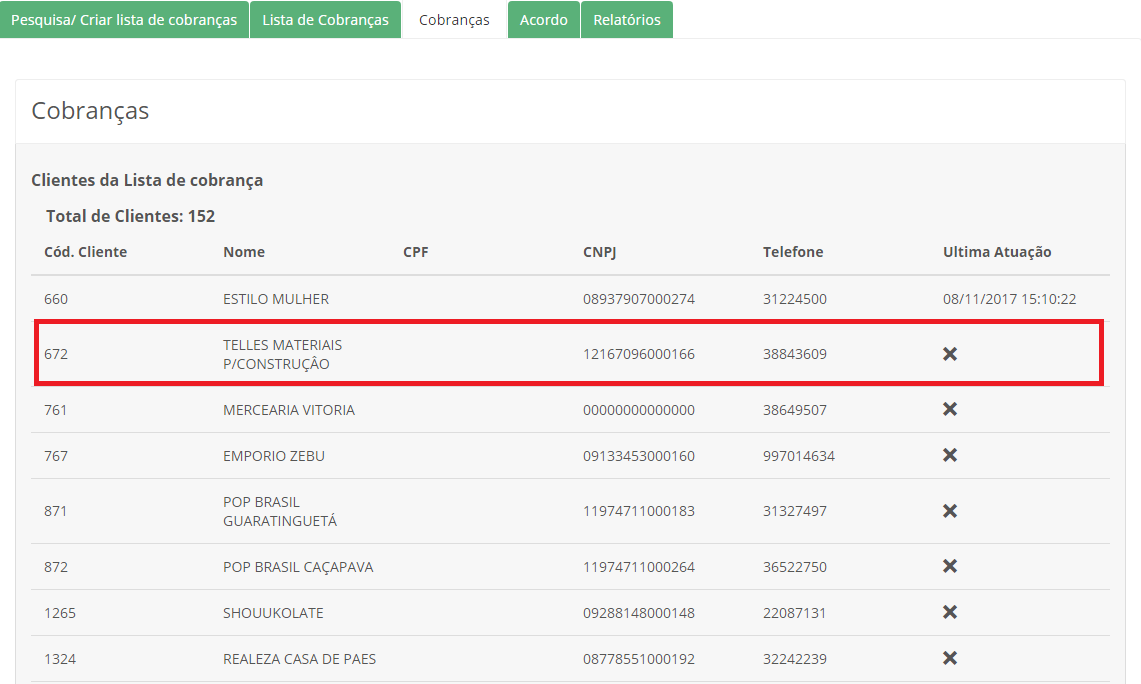
Task: Select client name REALEZA CASA DE PAES
Action: pyautogui.click(x=299, y=659)
